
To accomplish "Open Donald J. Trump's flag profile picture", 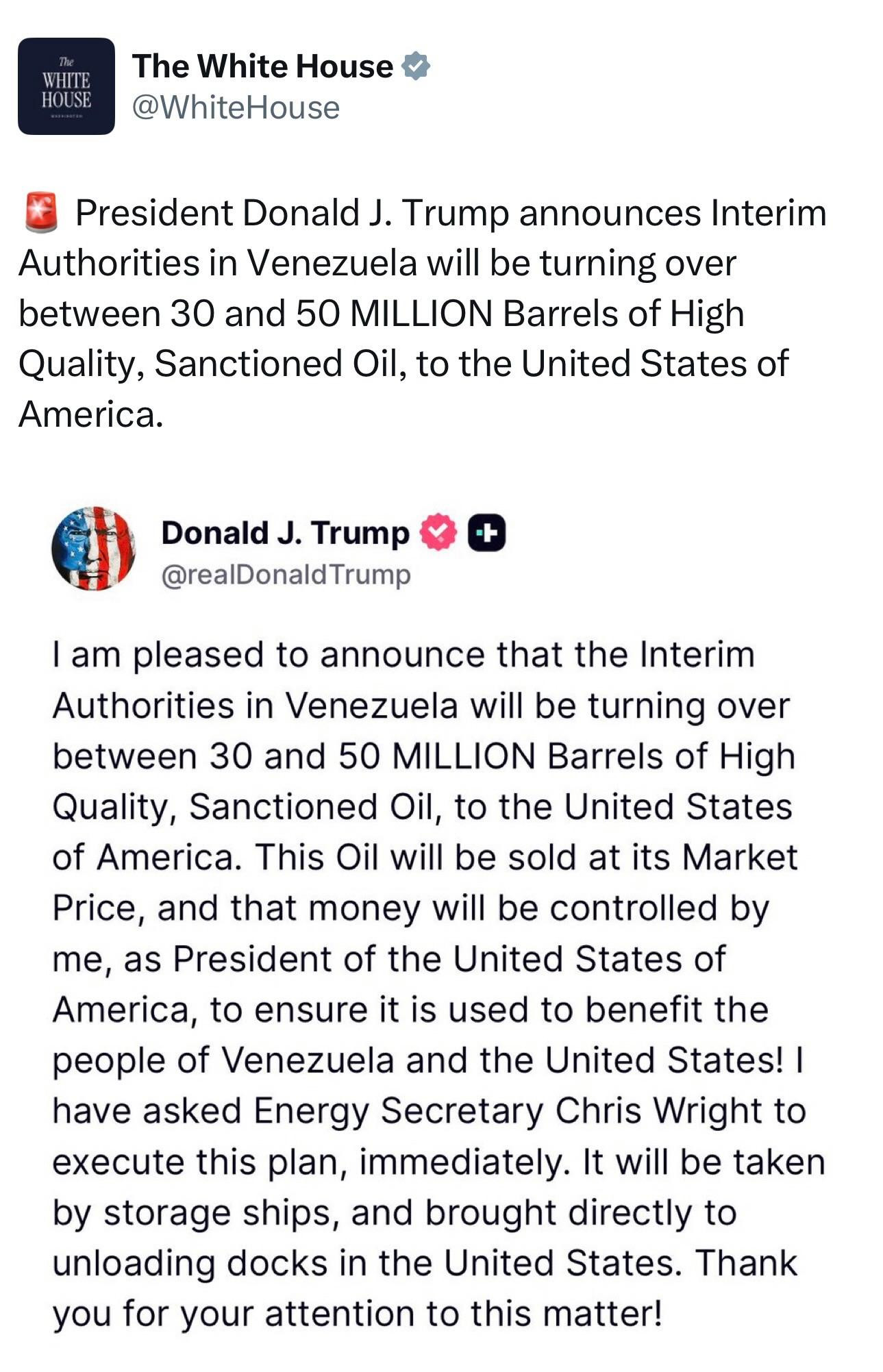I will point(94,548).
